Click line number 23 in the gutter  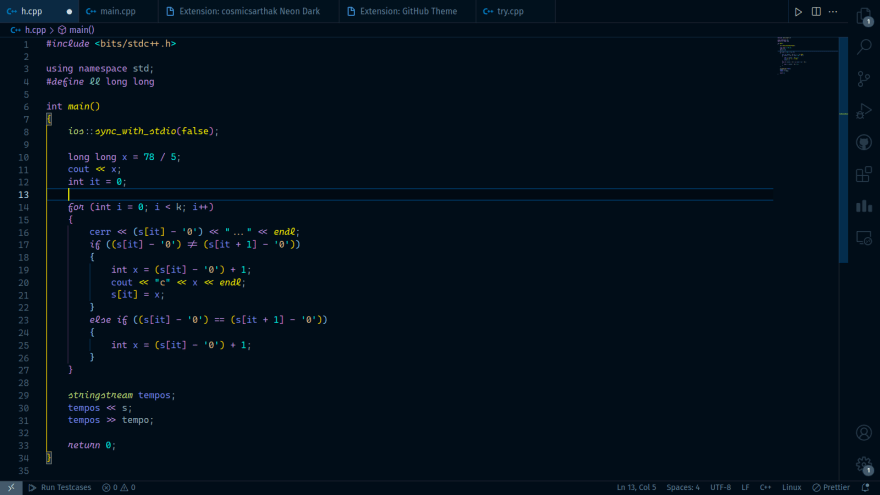pyautogui.click(x=23, y=320)
